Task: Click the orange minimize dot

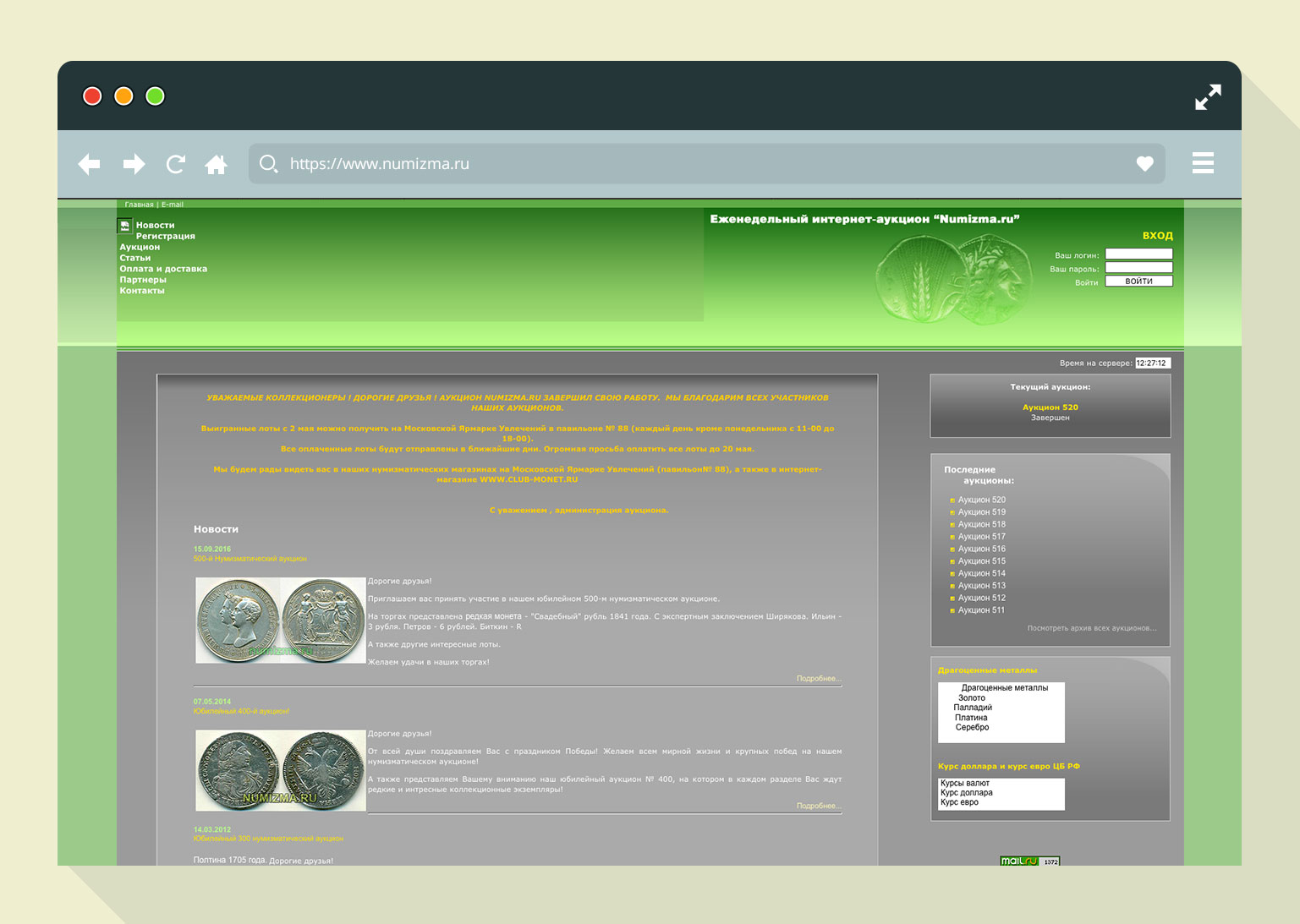Action: click(x=123, y=96)
